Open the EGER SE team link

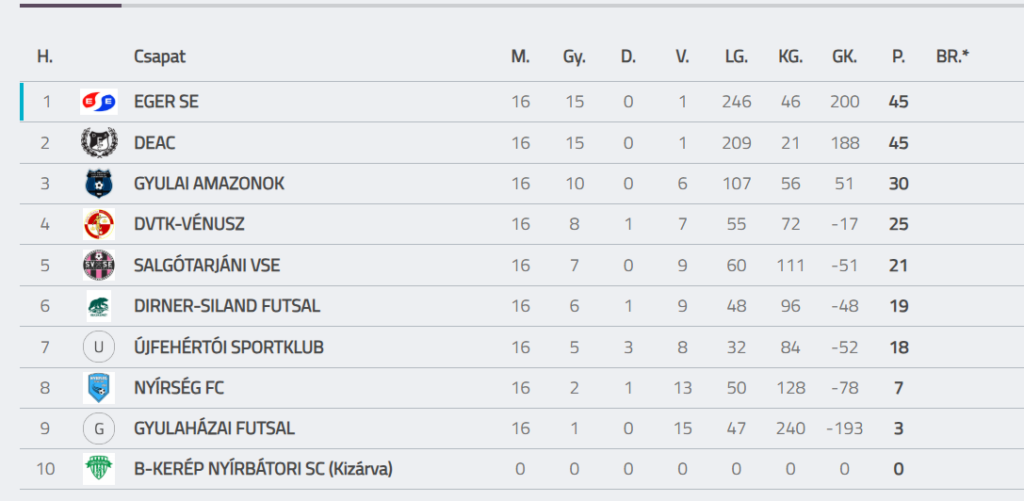(167, 102)
